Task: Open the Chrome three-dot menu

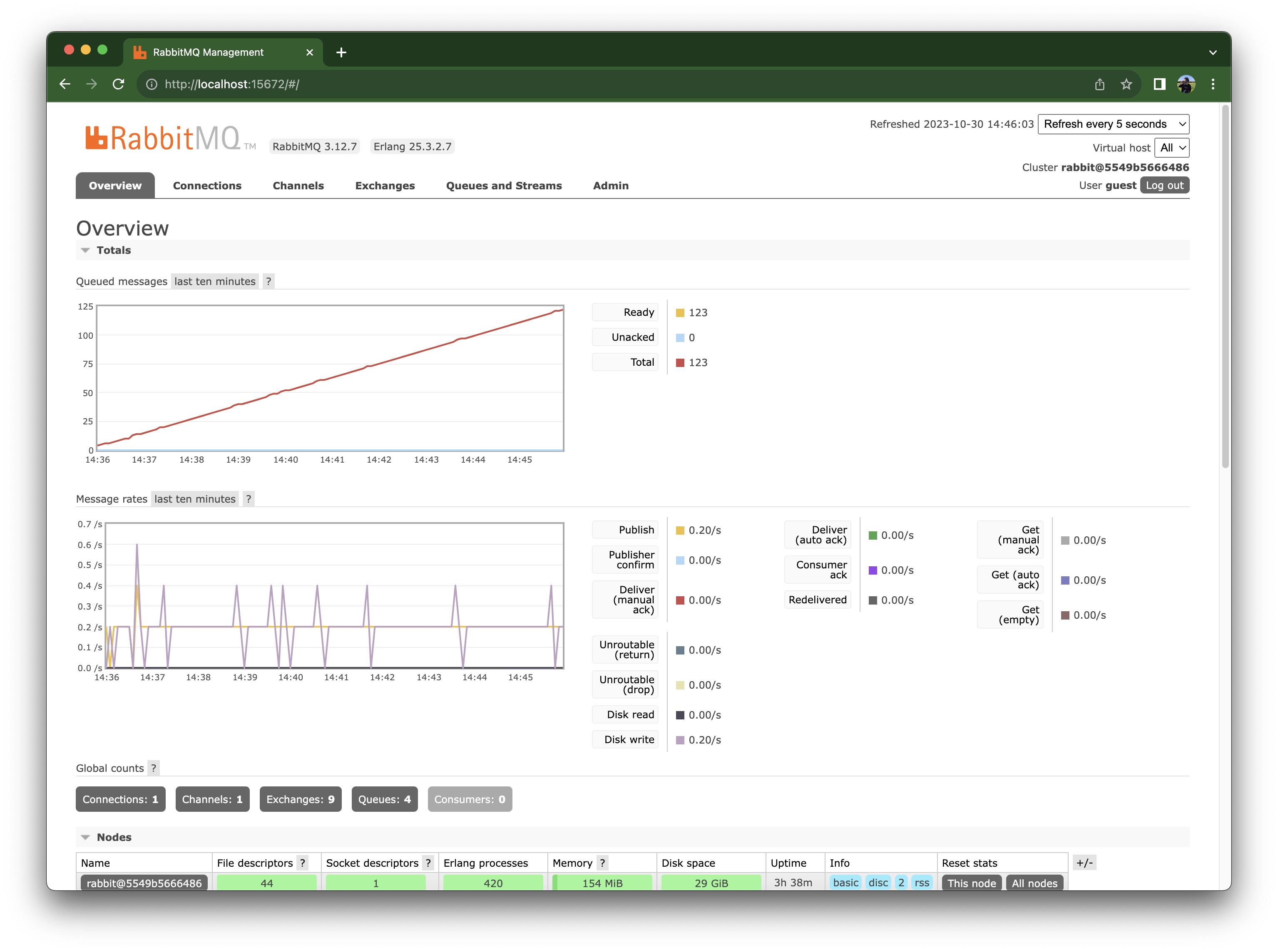Action: tap(1213, 84)
